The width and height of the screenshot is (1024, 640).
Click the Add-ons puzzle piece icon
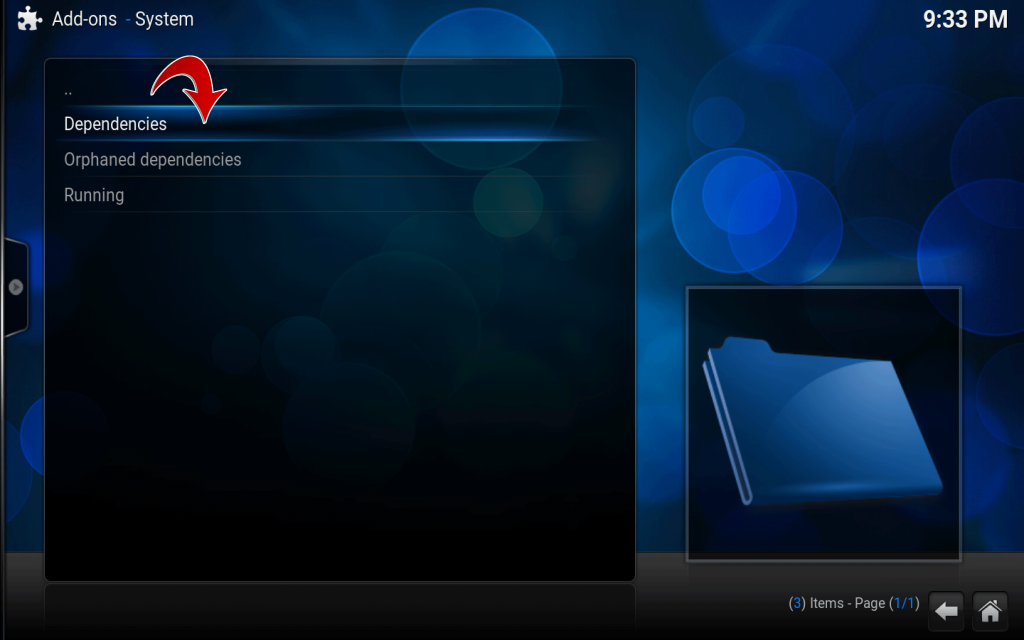(x=29, y=19)
